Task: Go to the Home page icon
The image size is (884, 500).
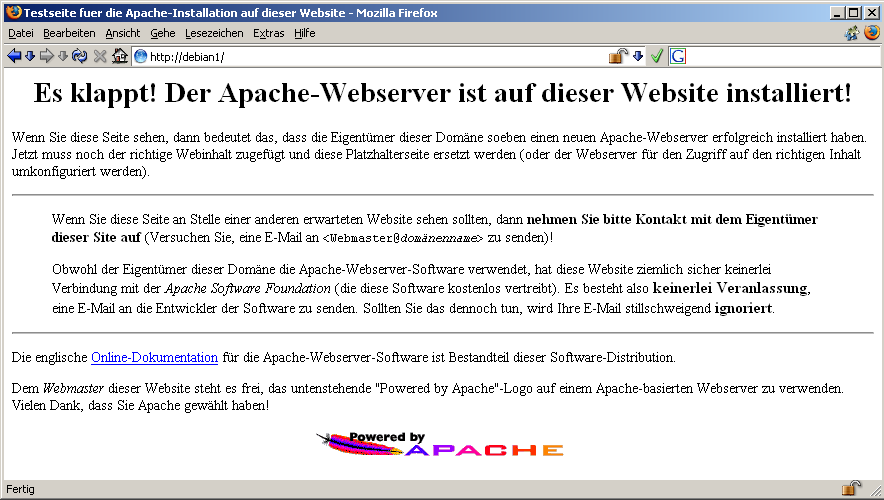Action: pyautogui.click(x=120, y=56)
